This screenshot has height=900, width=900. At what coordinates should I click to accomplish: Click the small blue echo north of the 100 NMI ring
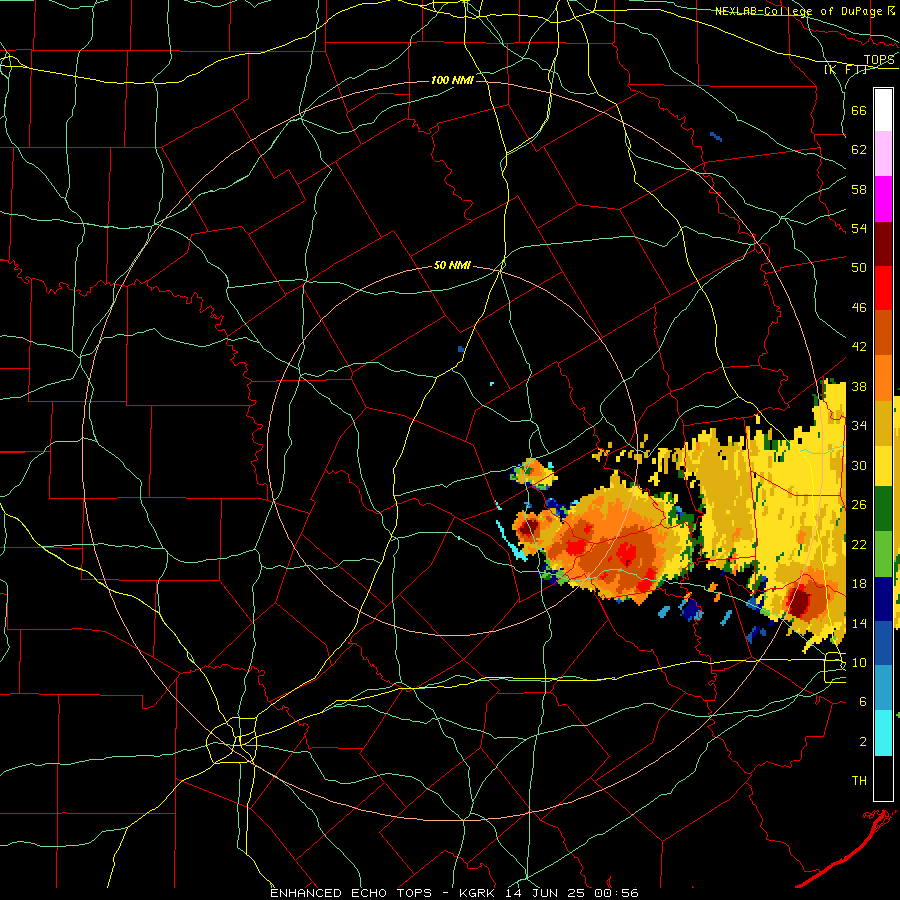tap(716, 136)
